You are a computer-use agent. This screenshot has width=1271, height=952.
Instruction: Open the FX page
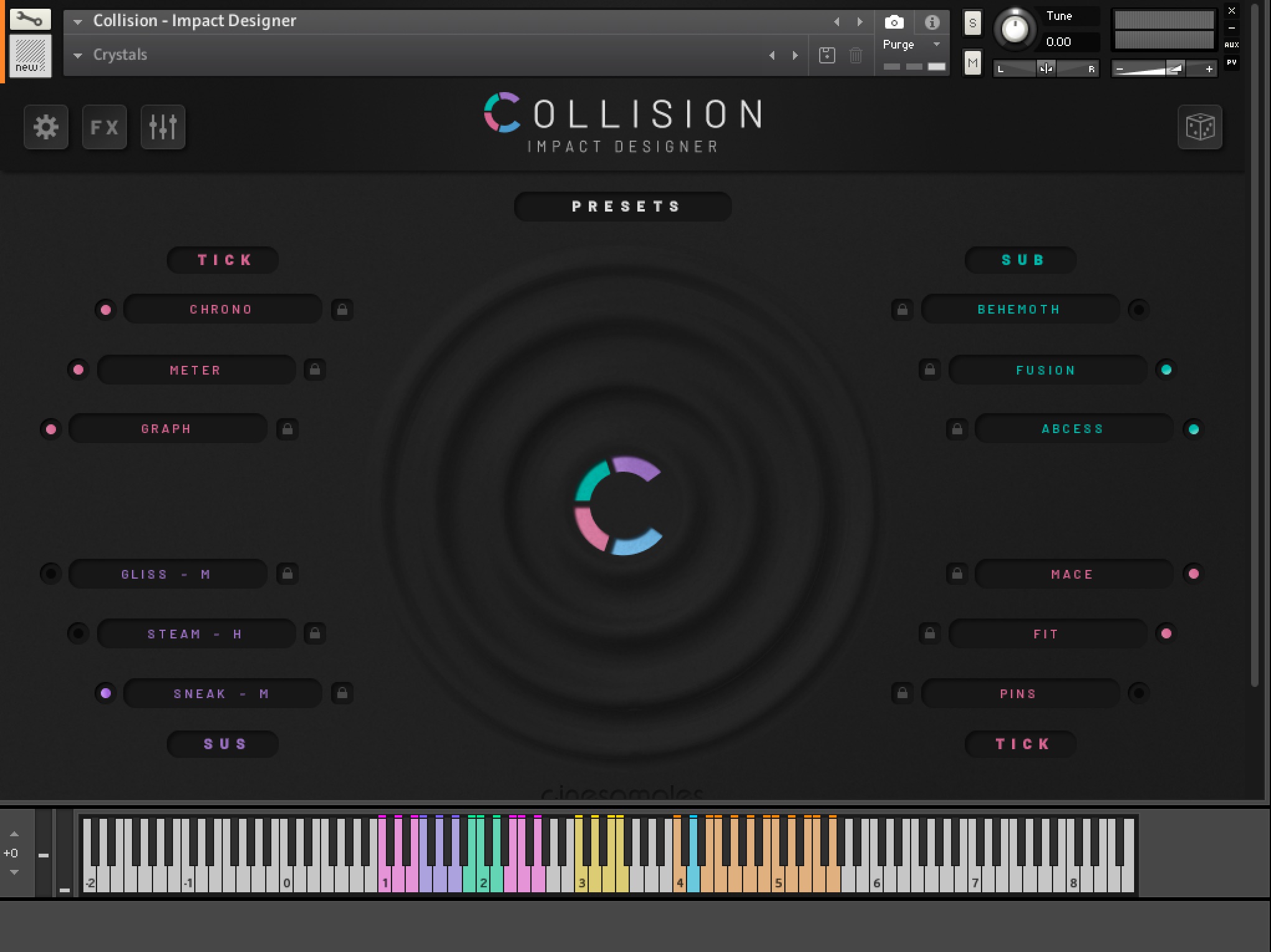104,128
